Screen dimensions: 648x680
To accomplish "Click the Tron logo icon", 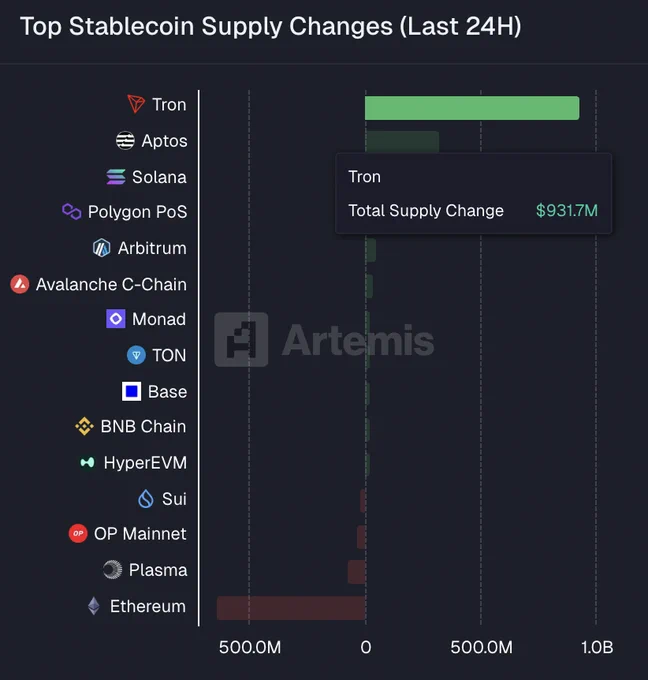I will pos(136,104).
